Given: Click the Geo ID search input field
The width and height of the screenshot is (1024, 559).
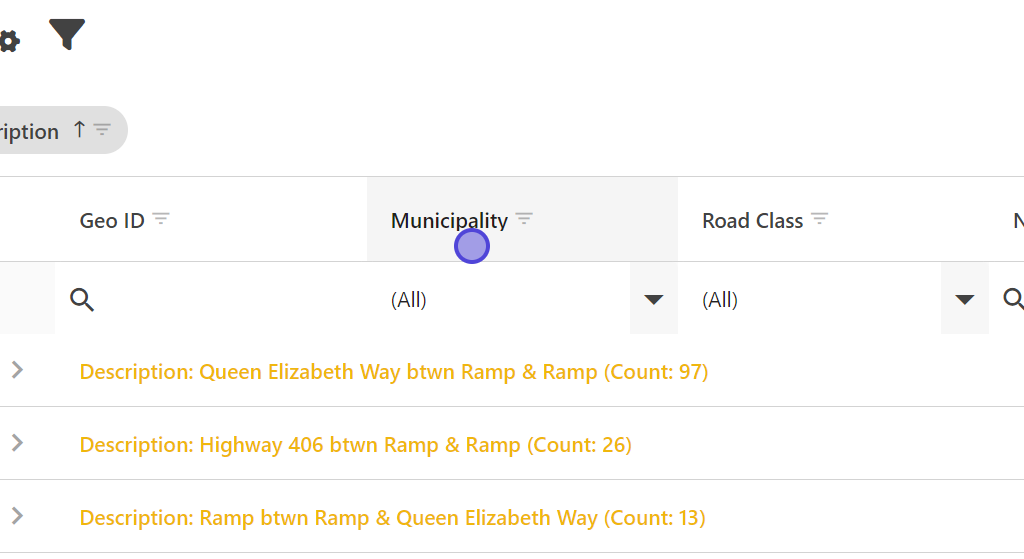Looking at the screenshot, I should [230, 299].
